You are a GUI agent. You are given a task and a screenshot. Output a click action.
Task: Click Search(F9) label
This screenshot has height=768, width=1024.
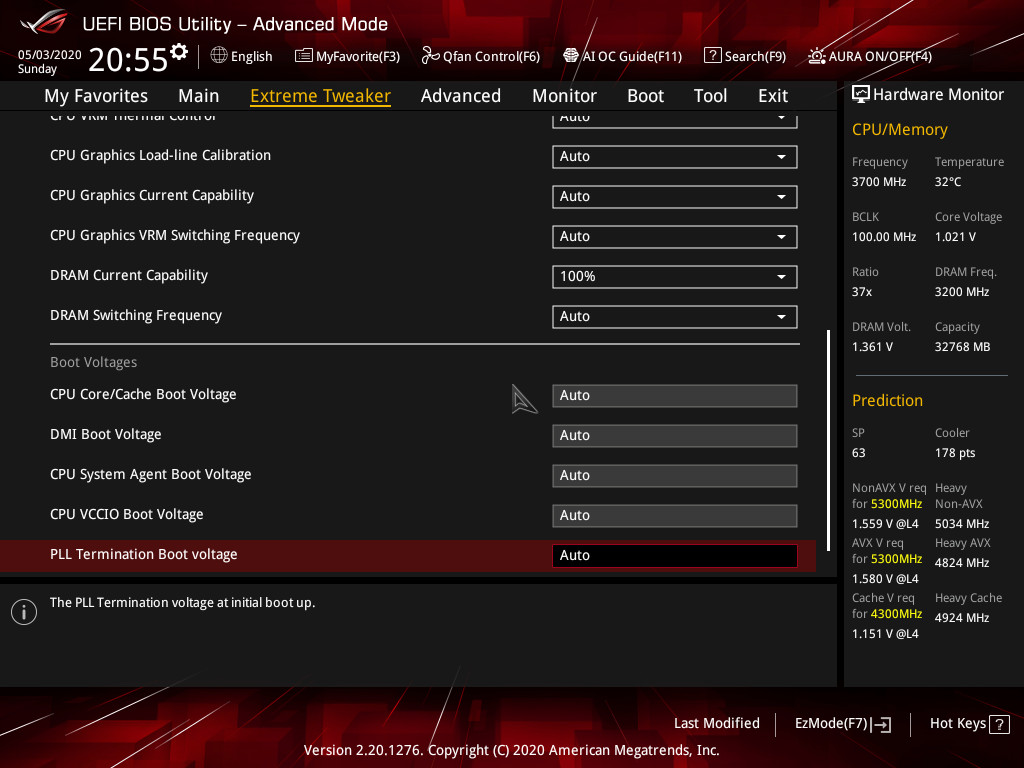pos(755,57)
